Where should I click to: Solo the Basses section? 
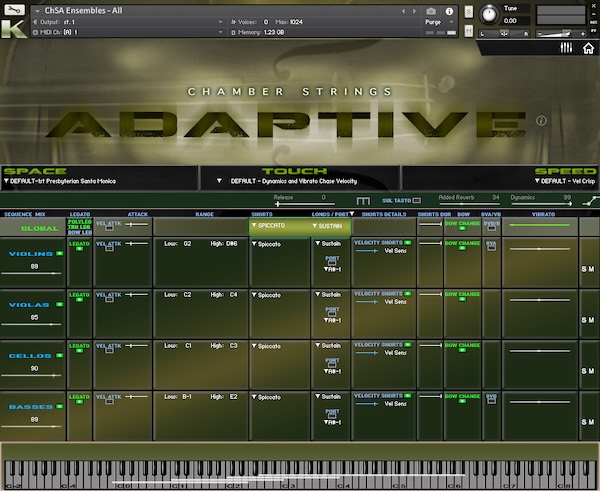[584, 422]
